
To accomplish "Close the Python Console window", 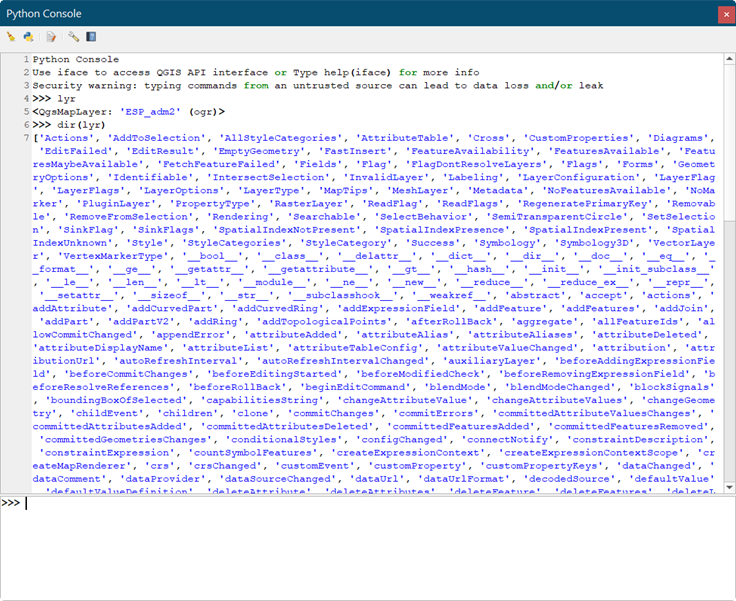I will [x=718, y=13].
